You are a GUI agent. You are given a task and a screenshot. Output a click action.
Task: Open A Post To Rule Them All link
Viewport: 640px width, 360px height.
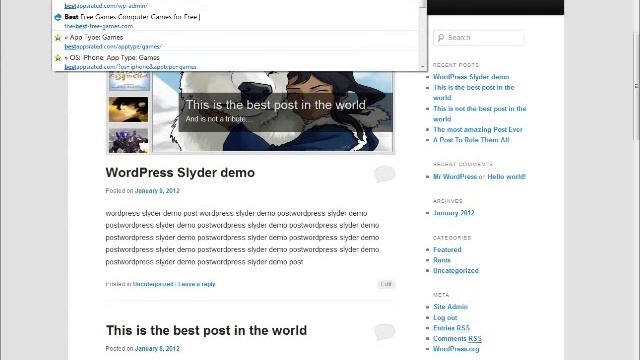471,140
